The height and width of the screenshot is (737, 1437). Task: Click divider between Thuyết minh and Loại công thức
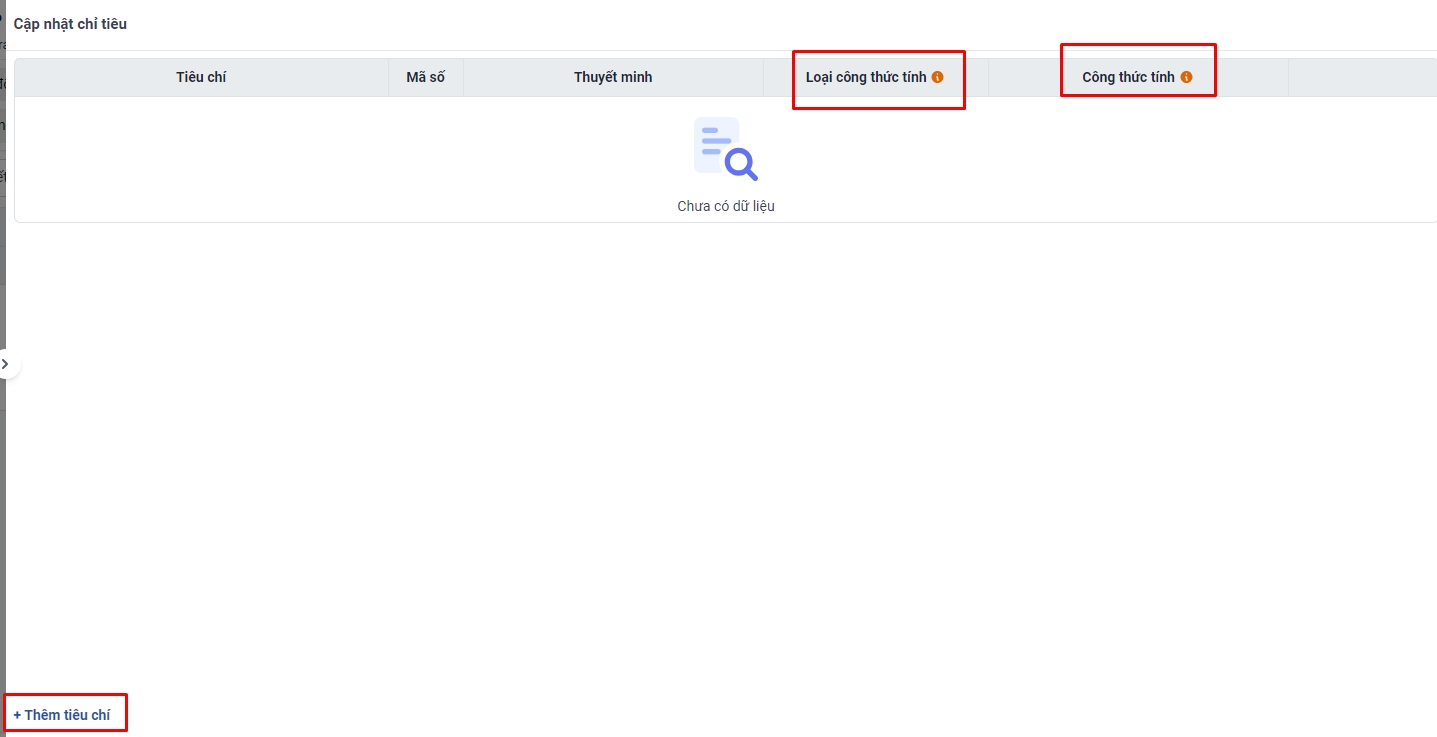[x=763, y=77]
